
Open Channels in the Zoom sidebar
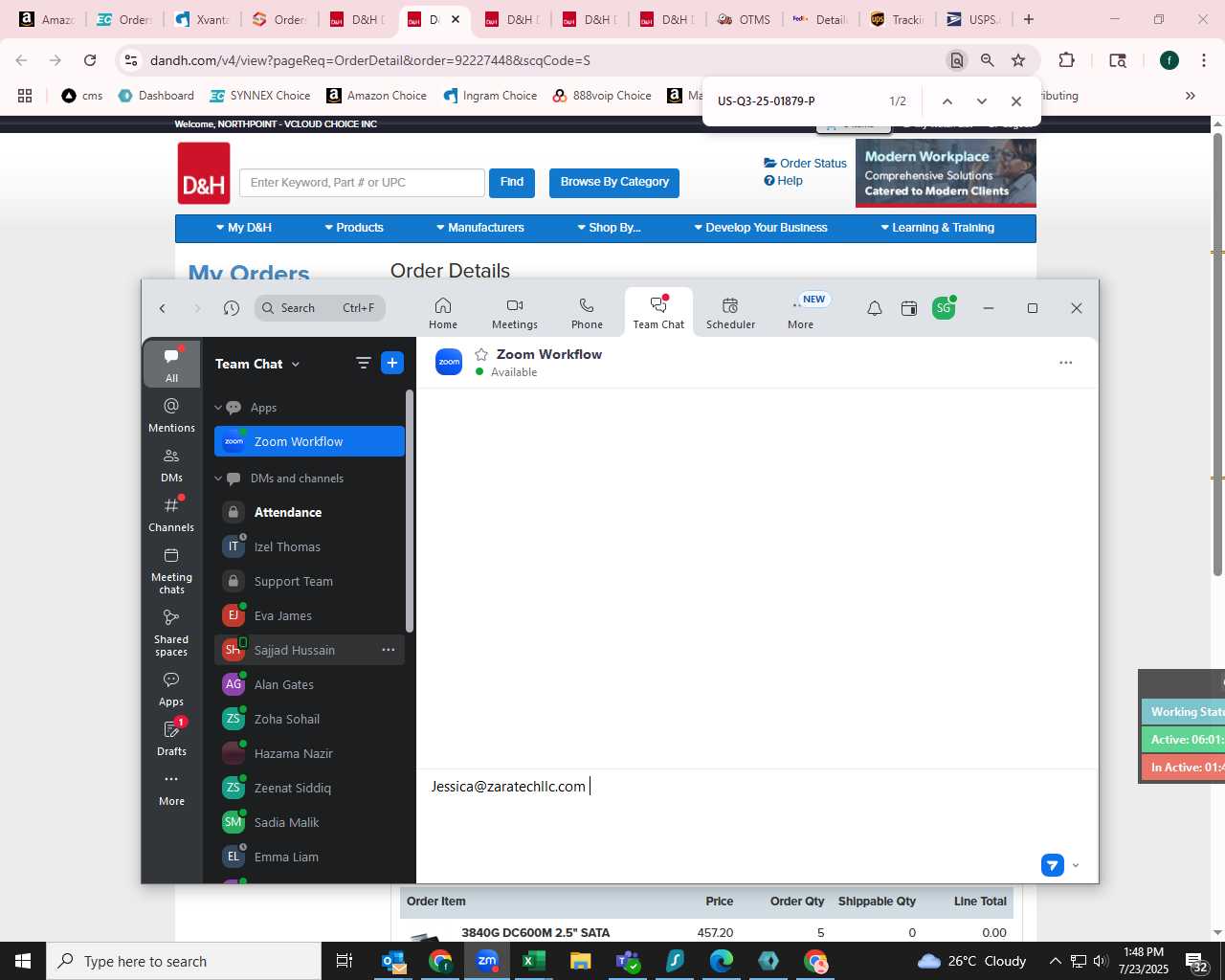[171, 514]
